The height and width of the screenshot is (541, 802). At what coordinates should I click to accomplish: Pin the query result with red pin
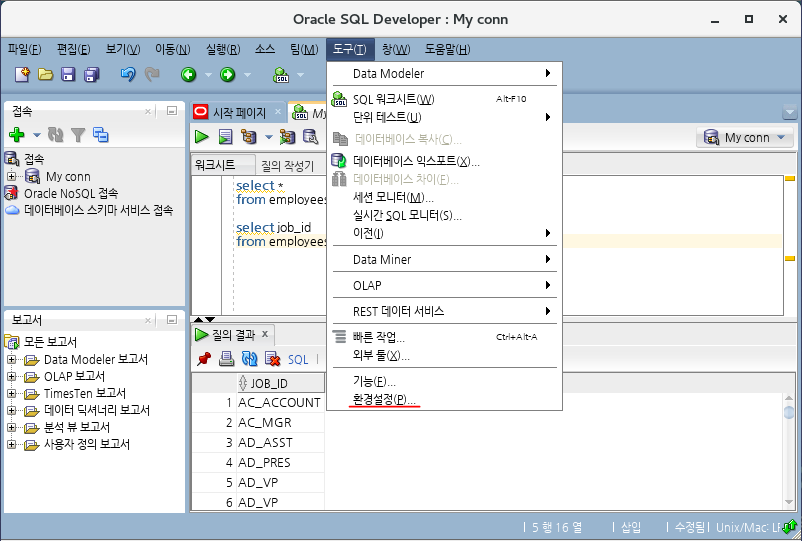pos(204,359)
